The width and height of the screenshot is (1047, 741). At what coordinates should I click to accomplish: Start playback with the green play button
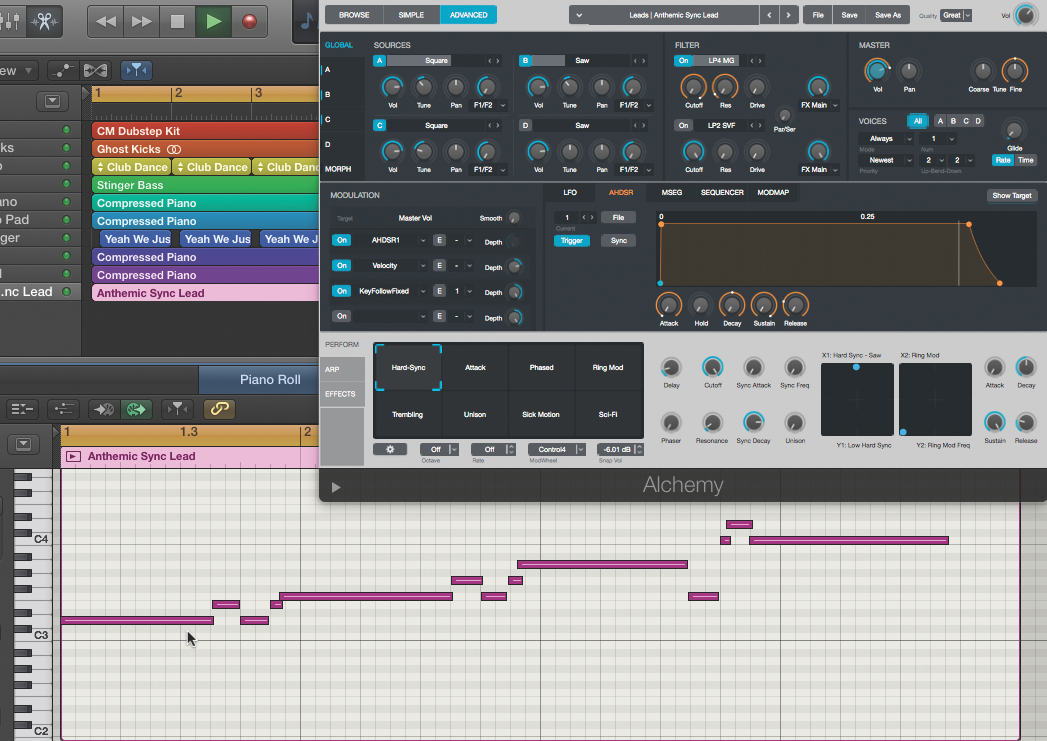coord(213,21)
